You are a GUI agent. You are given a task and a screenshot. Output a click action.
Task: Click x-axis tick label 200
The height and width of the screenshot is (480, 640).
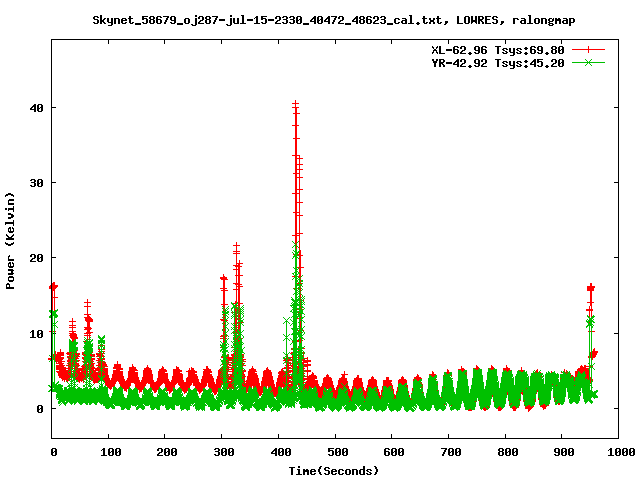pos(167,452)
